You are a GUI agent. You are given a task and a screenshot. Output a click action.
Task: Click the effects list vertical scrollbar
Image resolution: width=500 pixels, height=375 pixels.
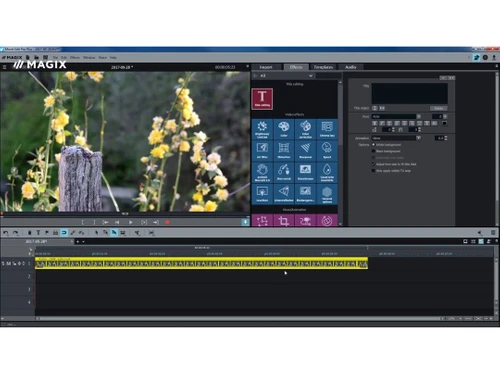(340, 113)
